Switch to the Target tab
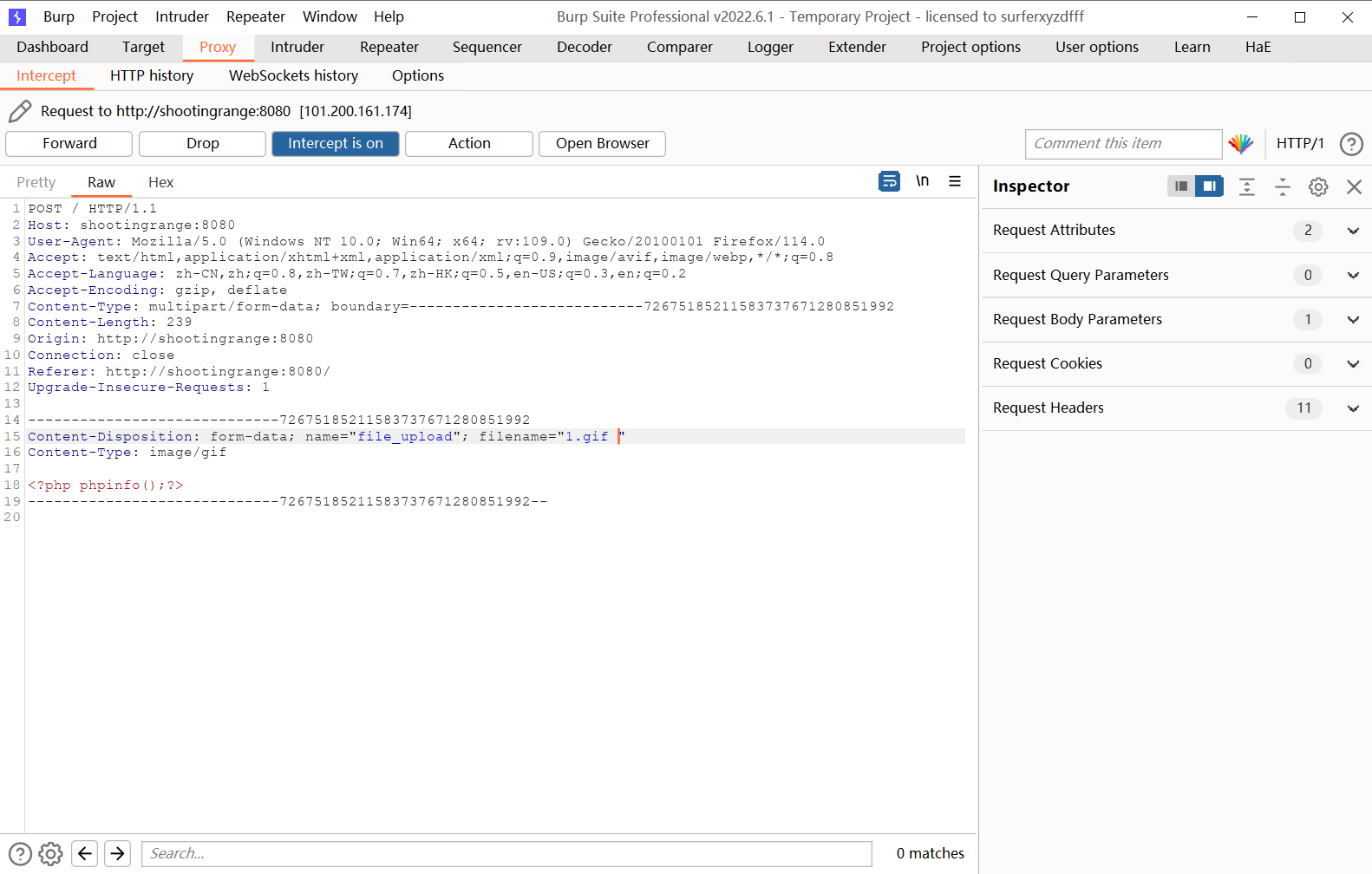Screen dimensions: 1372x874 pos(143,47)
